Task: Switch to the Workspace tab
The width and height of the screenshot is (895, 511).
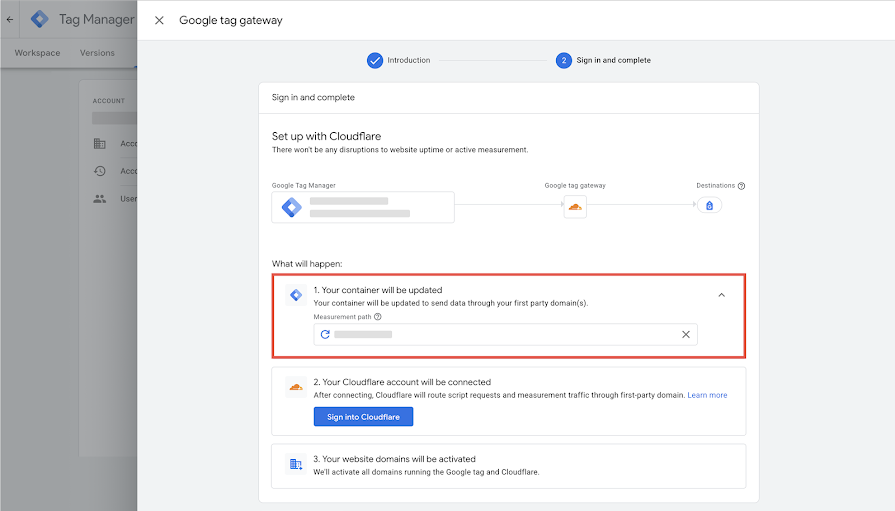Action: (x=37, y=53)
